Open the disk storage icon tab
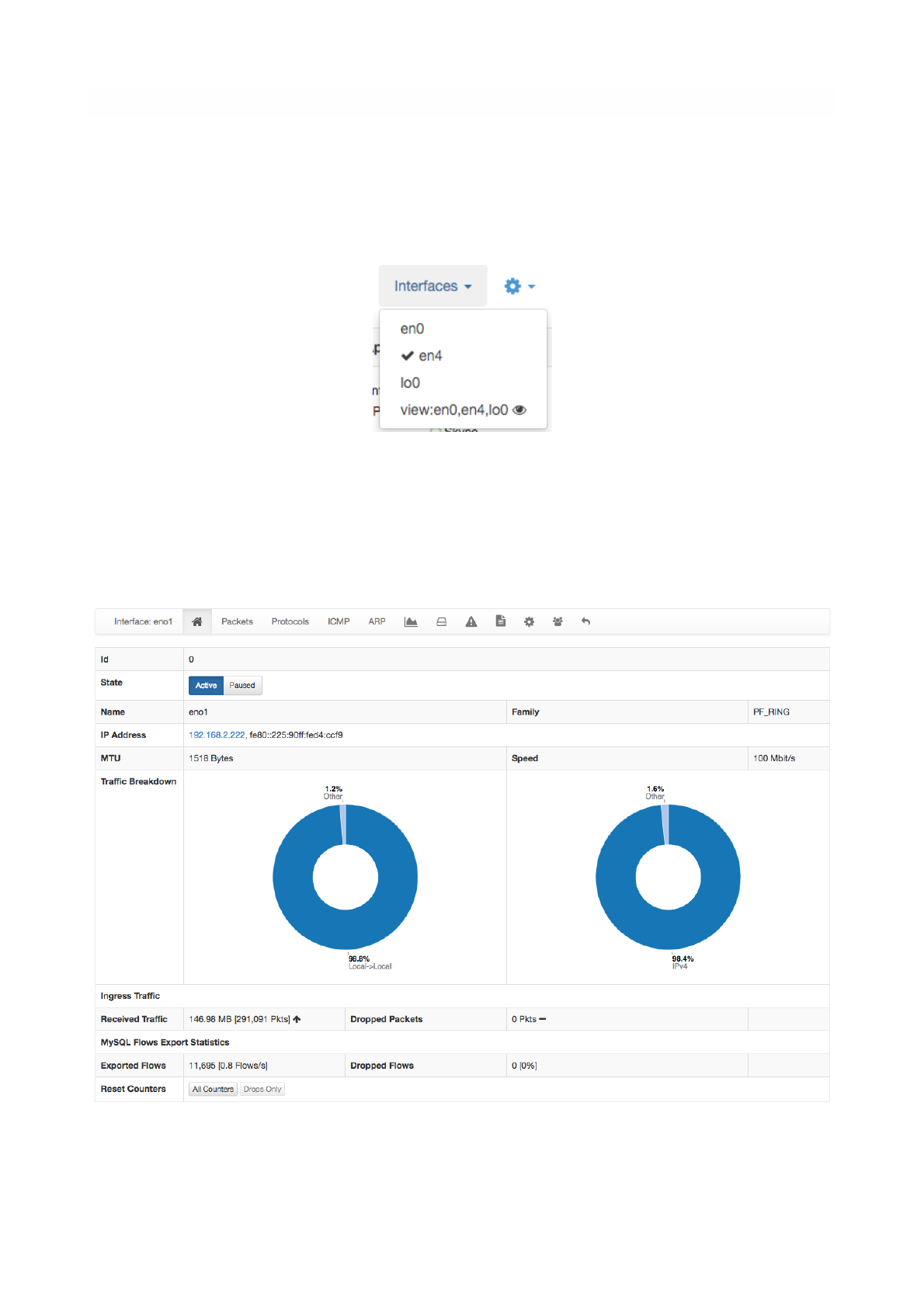924x1308 pixels. point(441,621)
